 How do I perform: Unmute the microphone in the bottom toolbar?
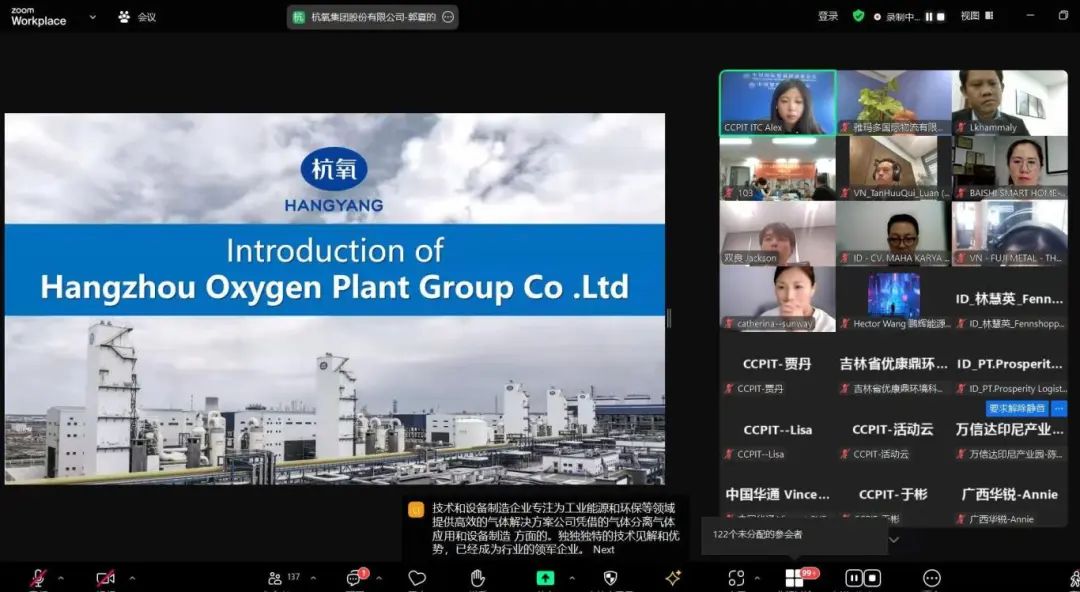38,578
